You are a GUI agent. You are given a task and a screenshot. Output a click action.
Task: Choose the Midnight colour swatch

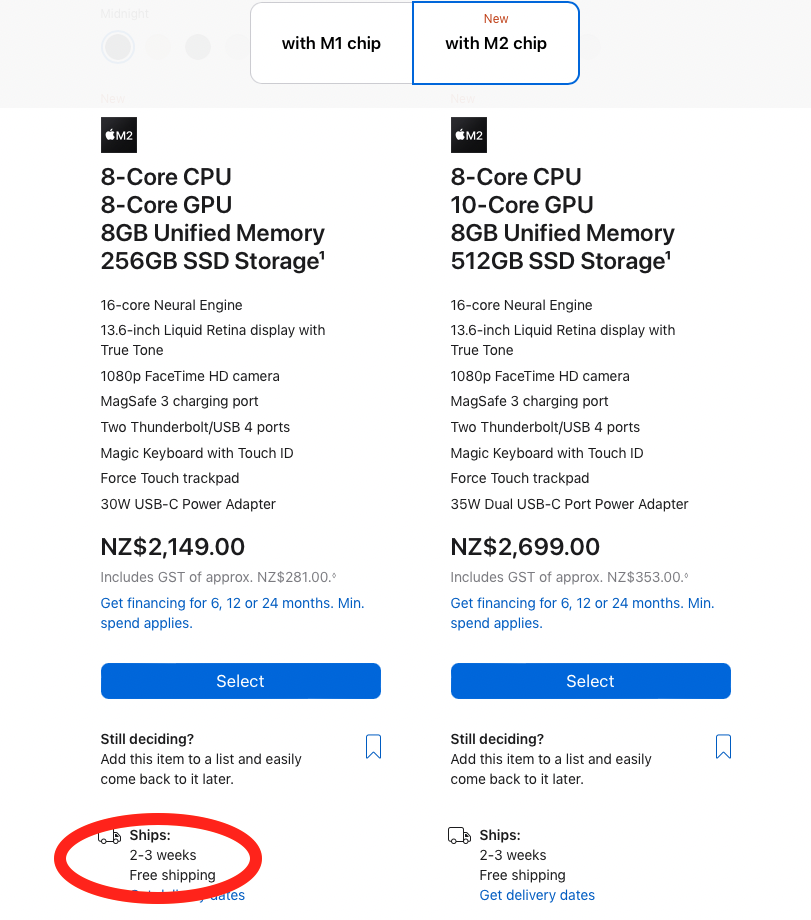[118, 47]
